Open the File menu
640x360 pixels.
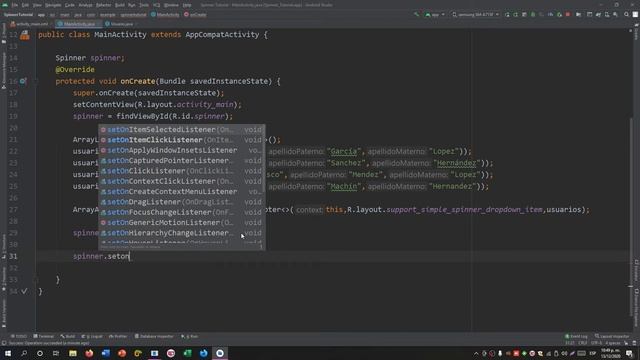[15, 5]
